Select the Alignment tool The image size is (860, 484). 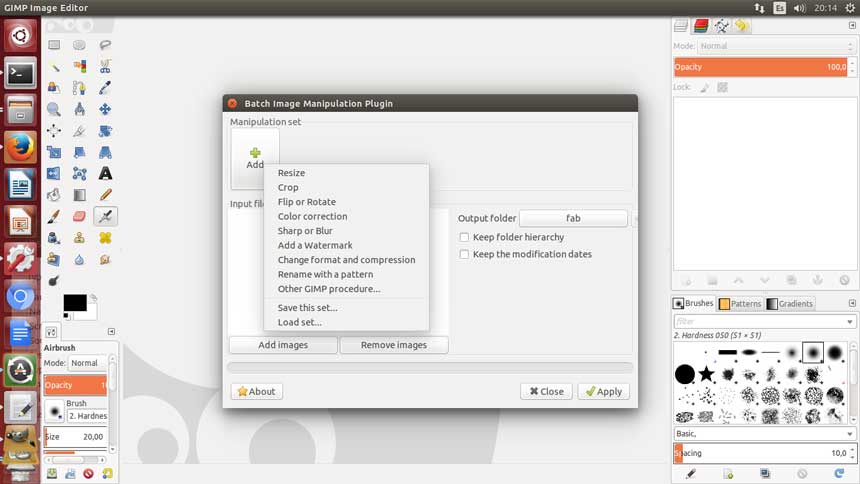(54, 131)
